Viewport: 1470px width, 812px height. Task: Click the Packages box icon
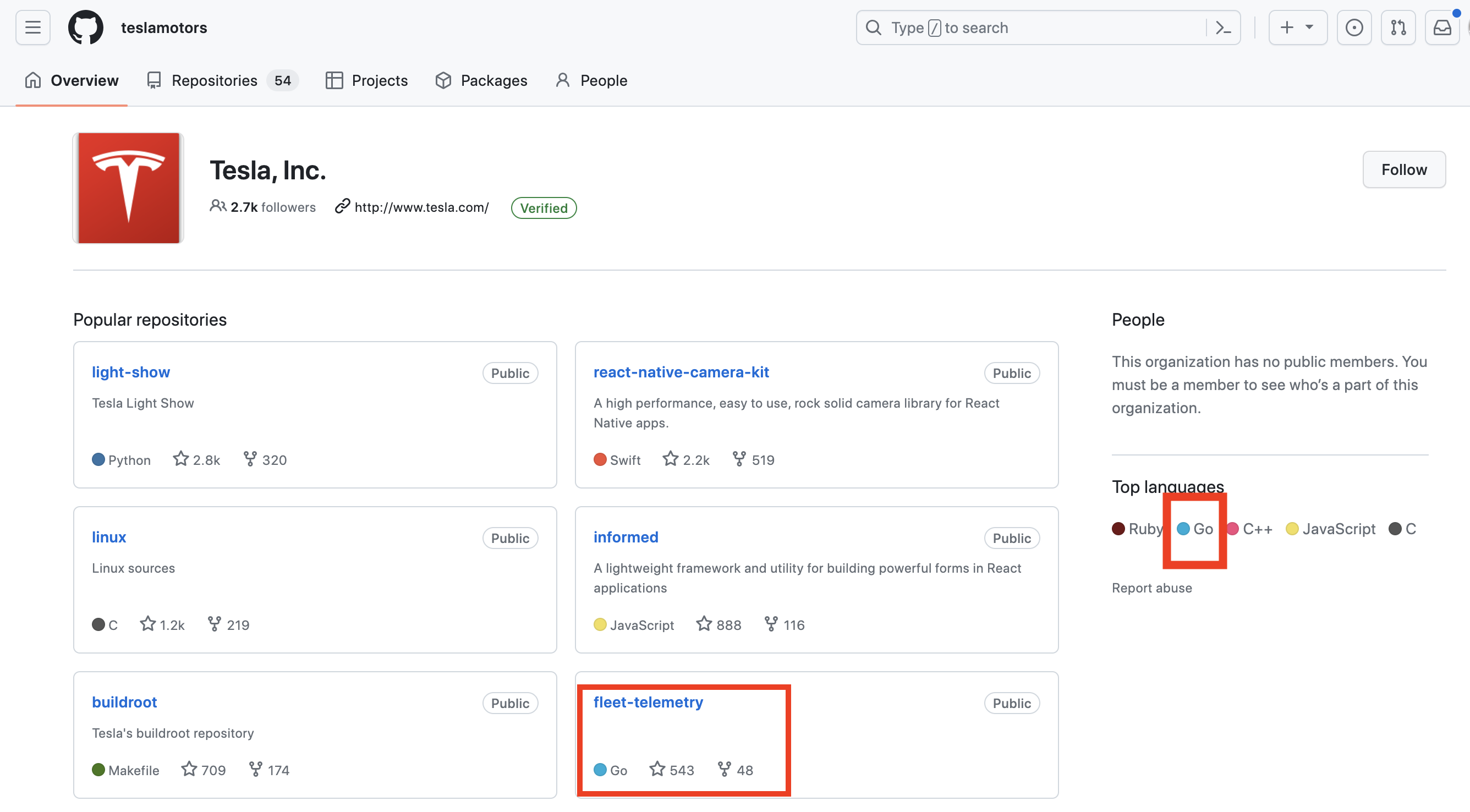click(x=443, y=80)
